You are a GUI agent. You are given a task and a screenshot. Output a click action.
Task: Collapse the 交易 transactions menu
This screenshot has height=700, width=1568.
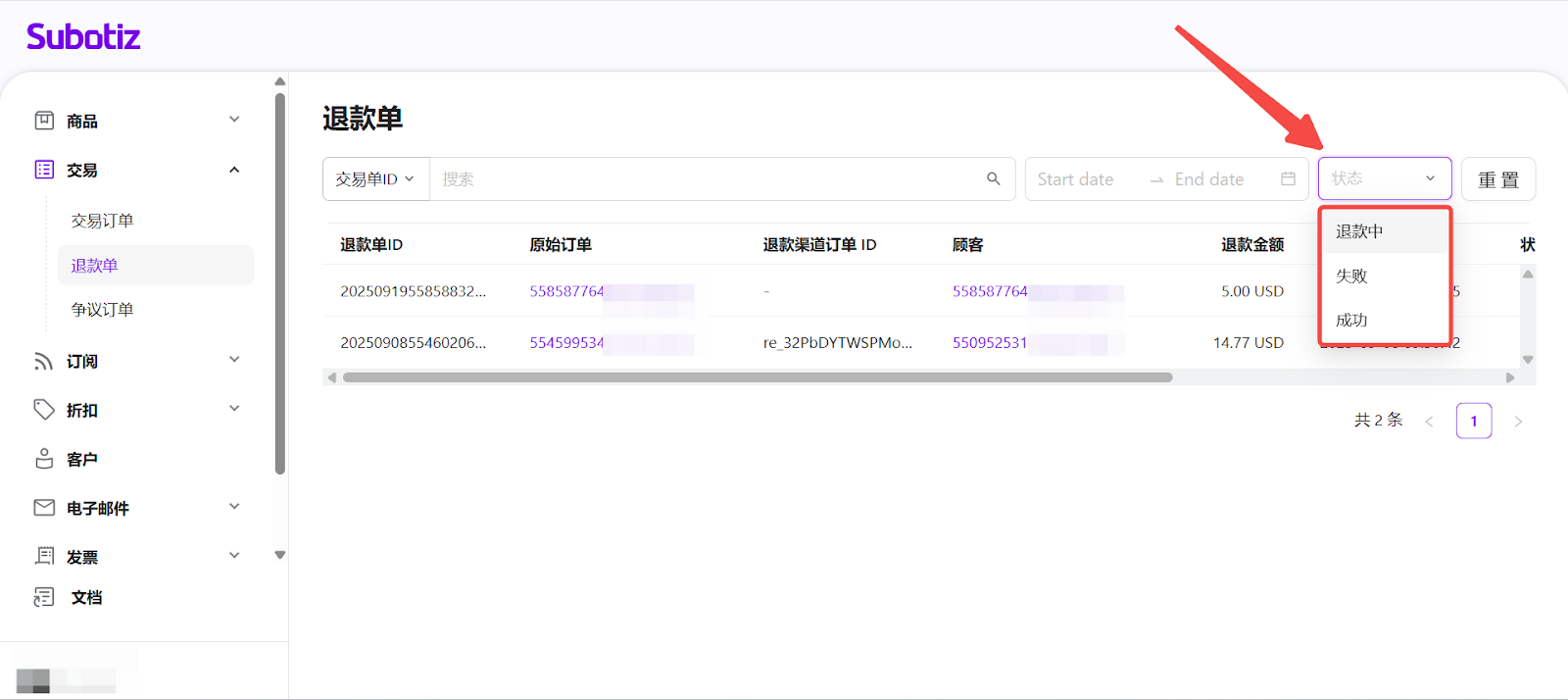[234, 170]
